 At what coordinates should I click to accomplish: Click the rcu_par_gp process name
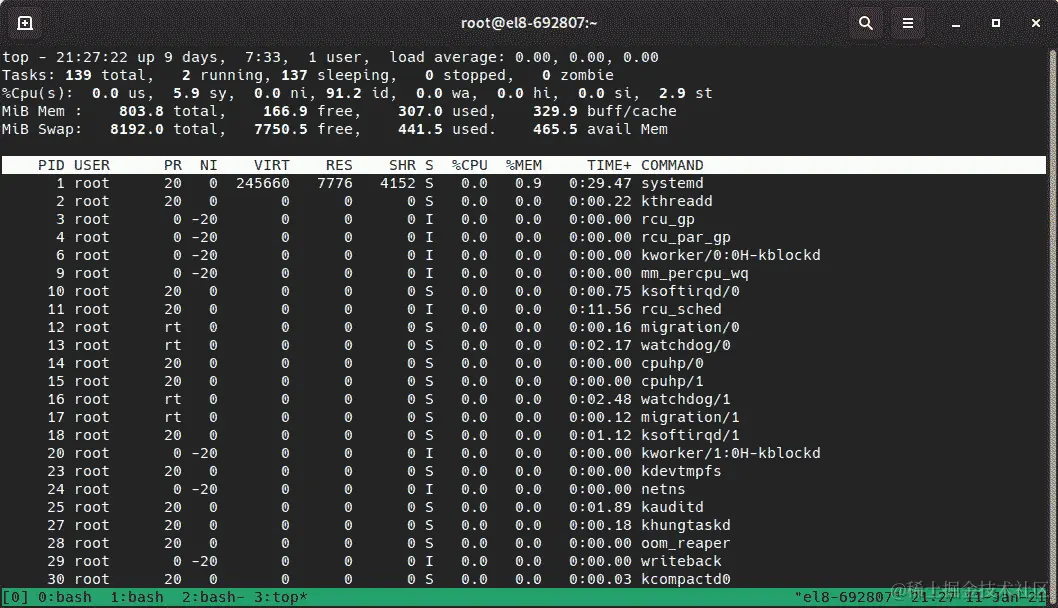(x=686, y=238)
